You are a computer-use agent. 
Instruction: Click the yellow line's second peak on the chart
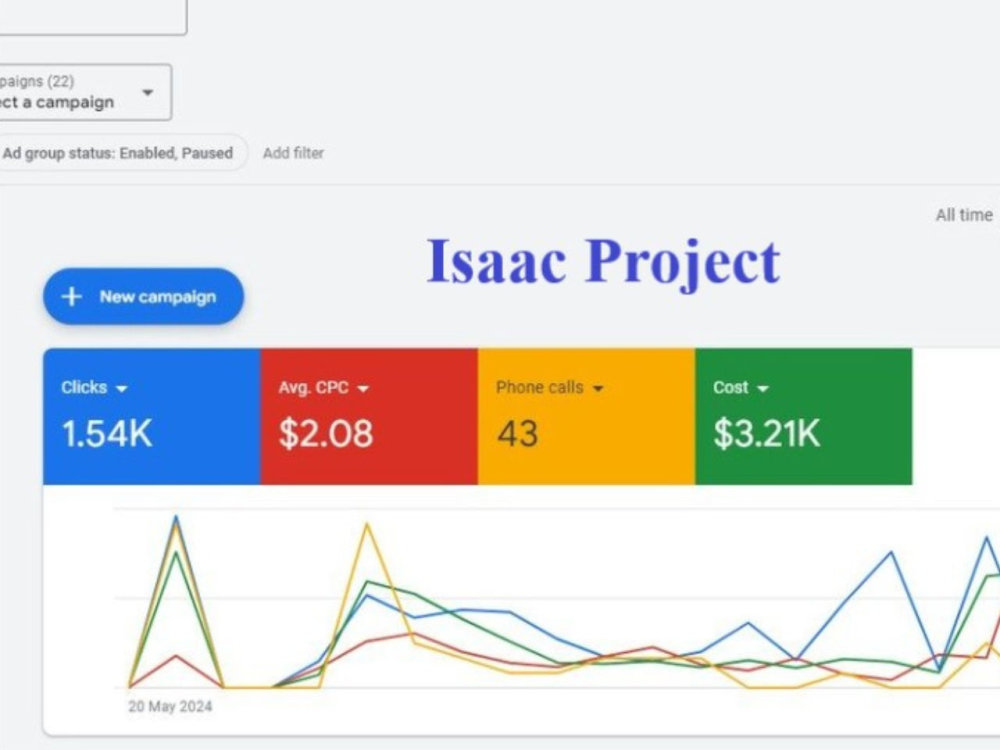pyautogui.click(x=367, y=525)
